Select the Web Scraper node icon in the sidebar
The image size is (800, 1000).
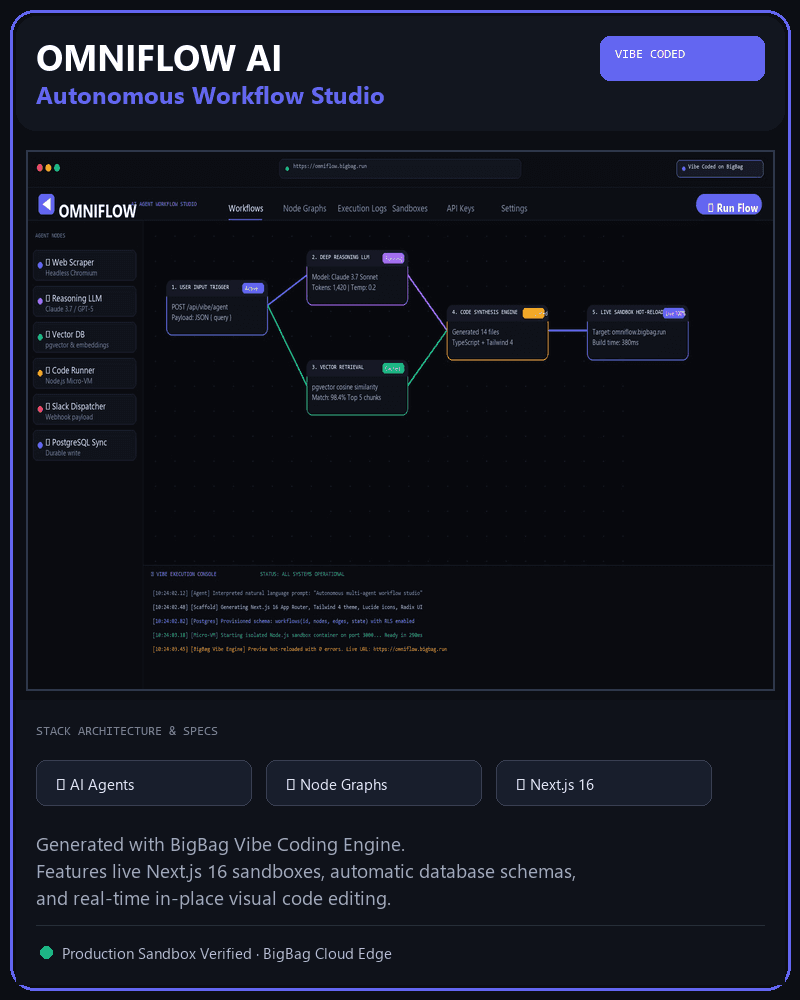tap(40, 265)
